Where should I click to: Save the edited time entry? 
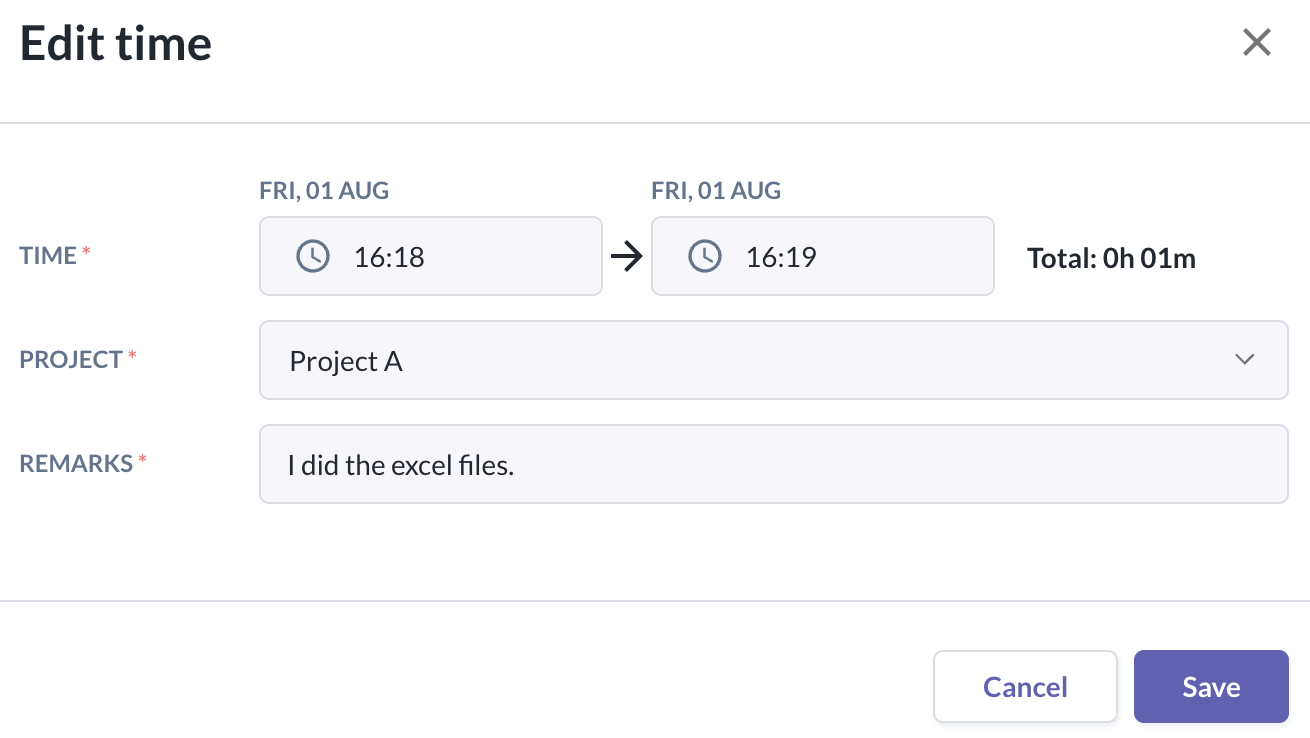coord(1210,687)
